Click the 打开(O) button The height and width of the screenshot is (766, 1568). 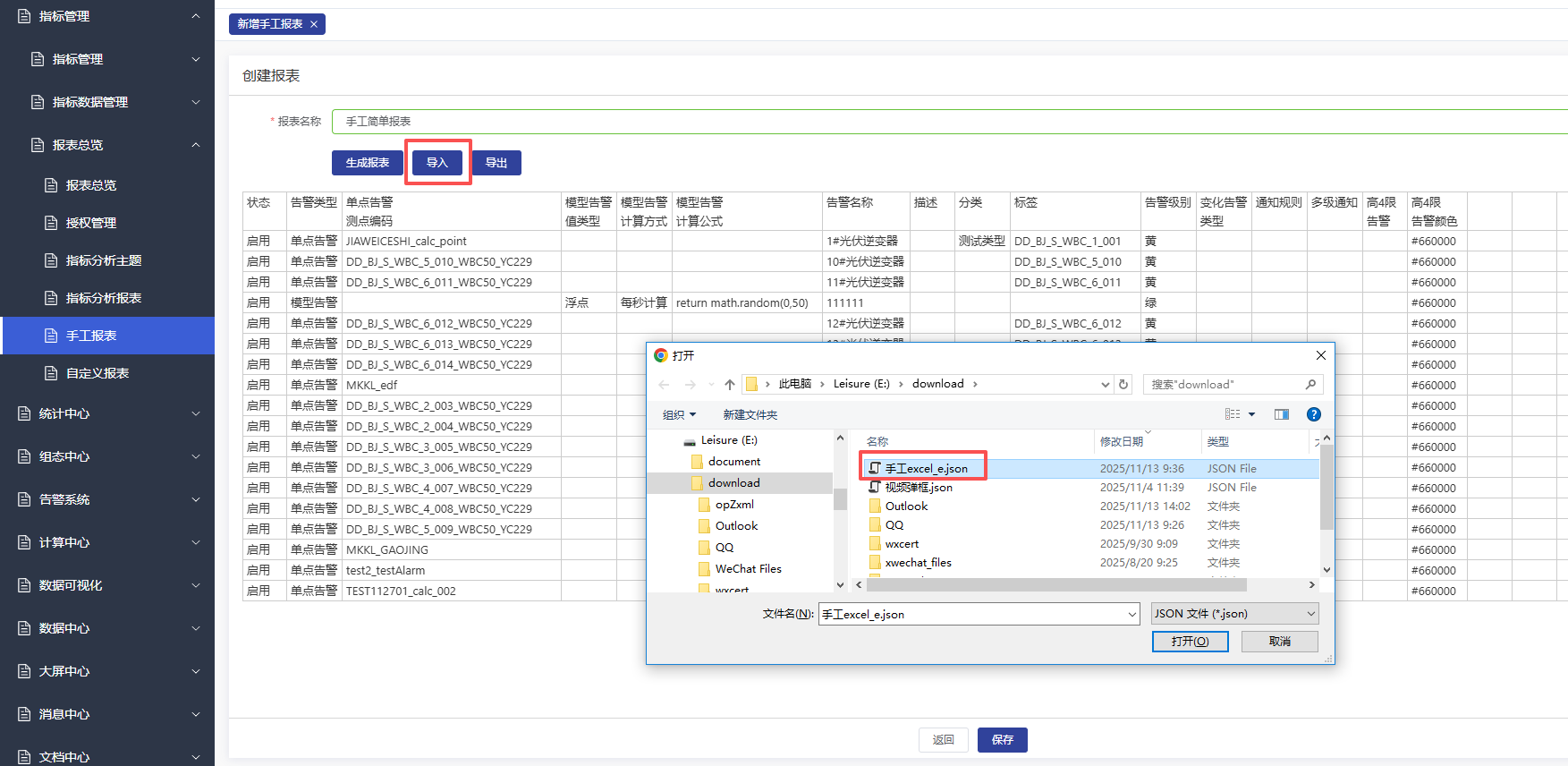tap(1190, 642)
